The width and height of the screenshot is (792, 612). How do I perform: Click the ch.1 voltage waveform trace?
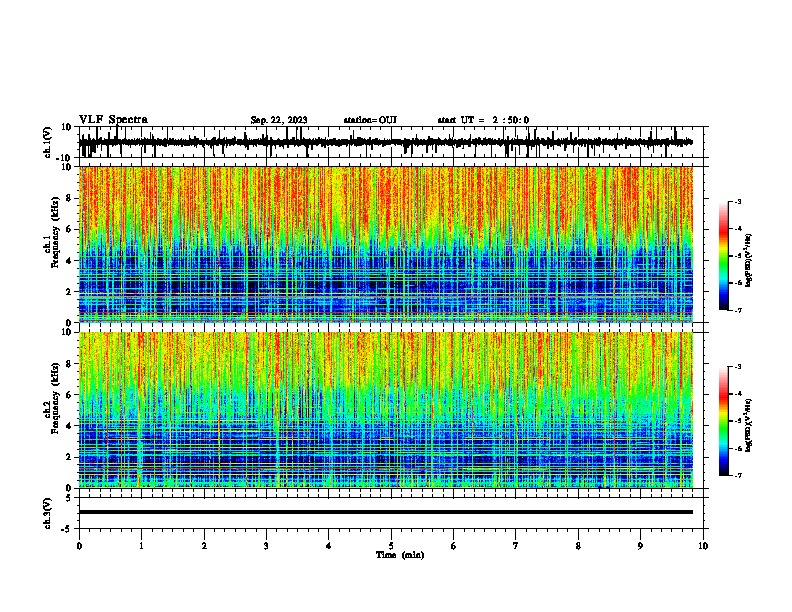point(386,142)
